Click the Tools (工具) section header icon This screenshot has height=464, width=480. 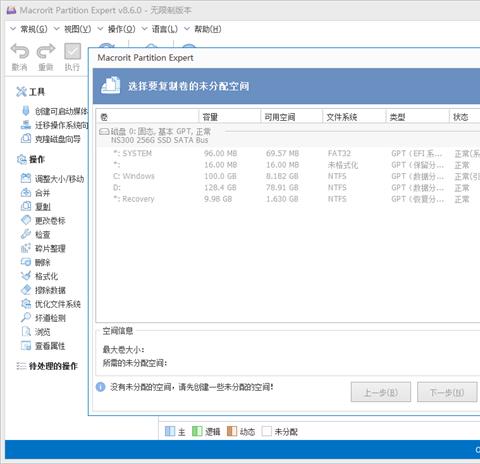click(x=21, y=91)
